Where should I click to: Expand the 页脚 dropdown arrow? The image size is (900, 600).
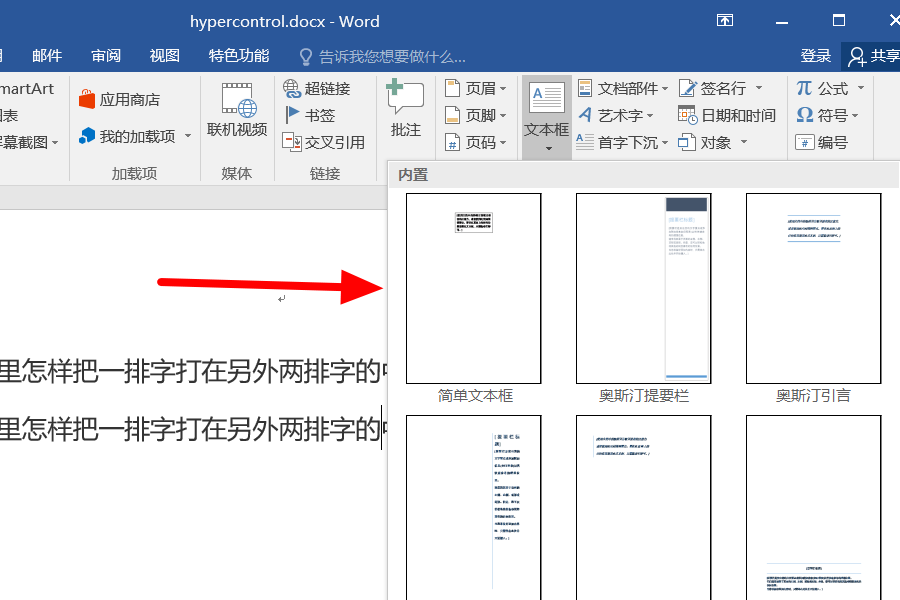pyautogui.click(x=503, y=116)
